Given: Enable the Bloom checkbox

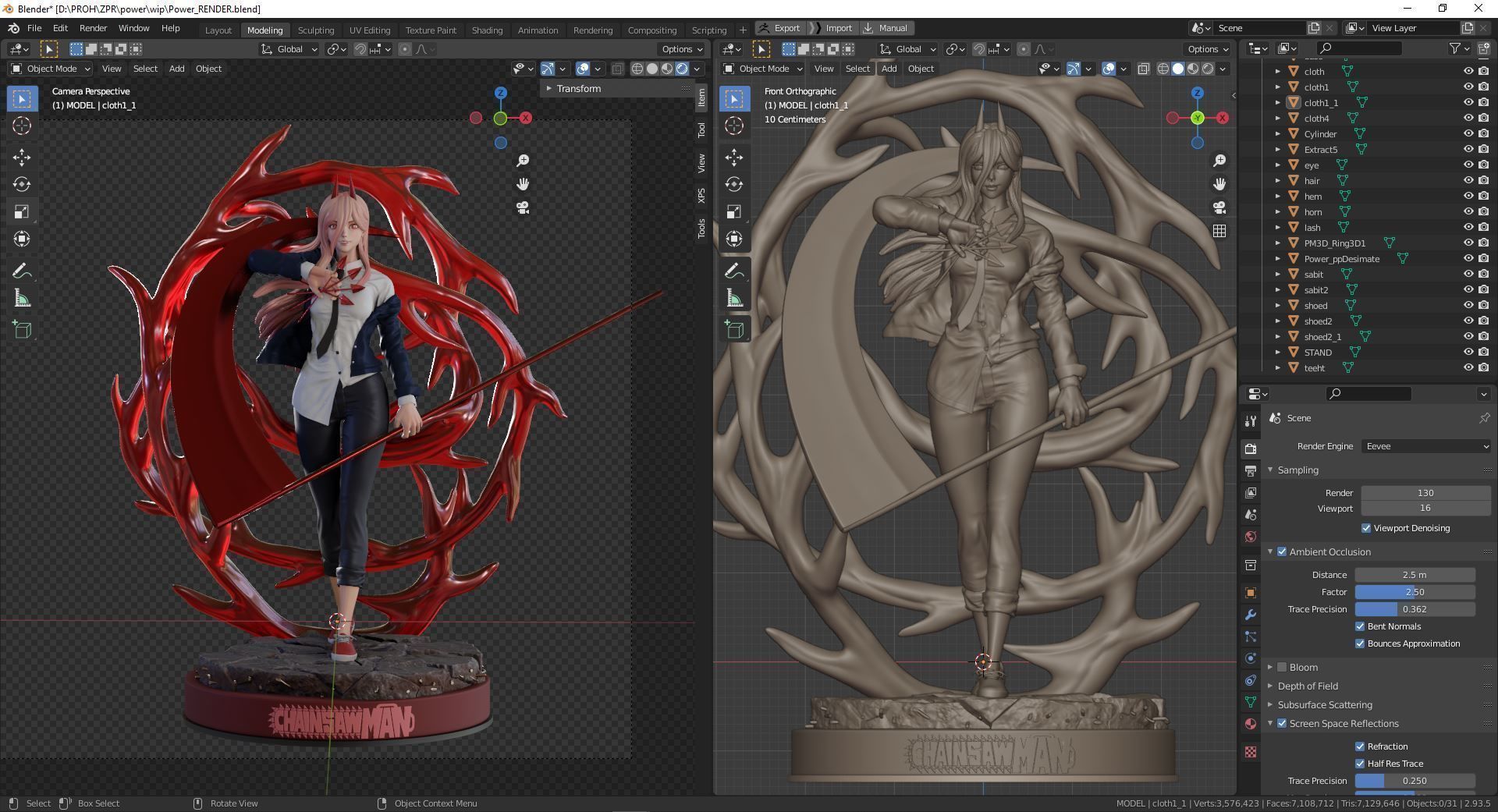Looking at the screenshot, I should click(1282, 667).
